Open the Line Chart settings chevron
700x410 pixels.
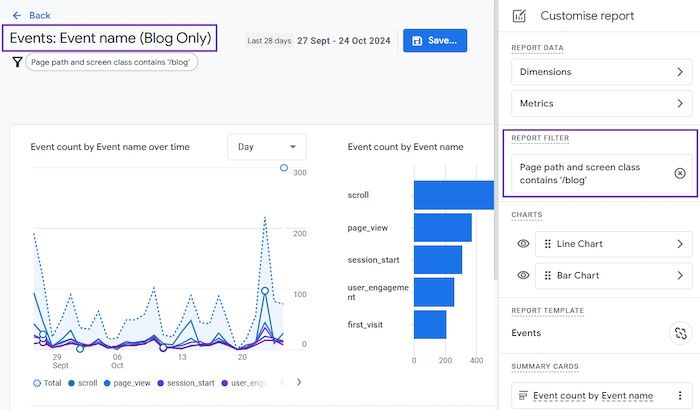click(x=680, y=244)
